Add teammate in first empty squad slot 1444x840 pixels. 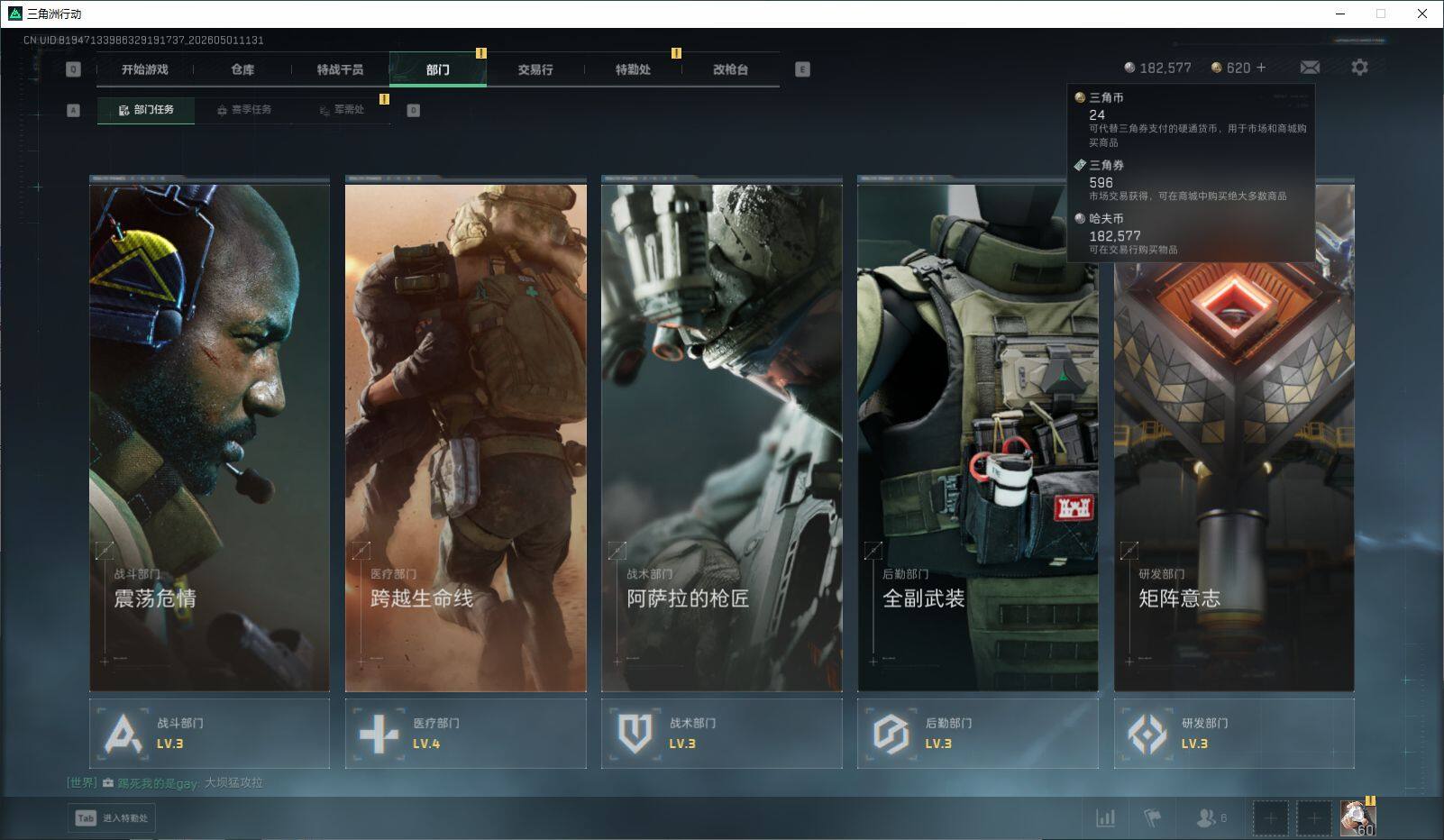pos(1271,817)
